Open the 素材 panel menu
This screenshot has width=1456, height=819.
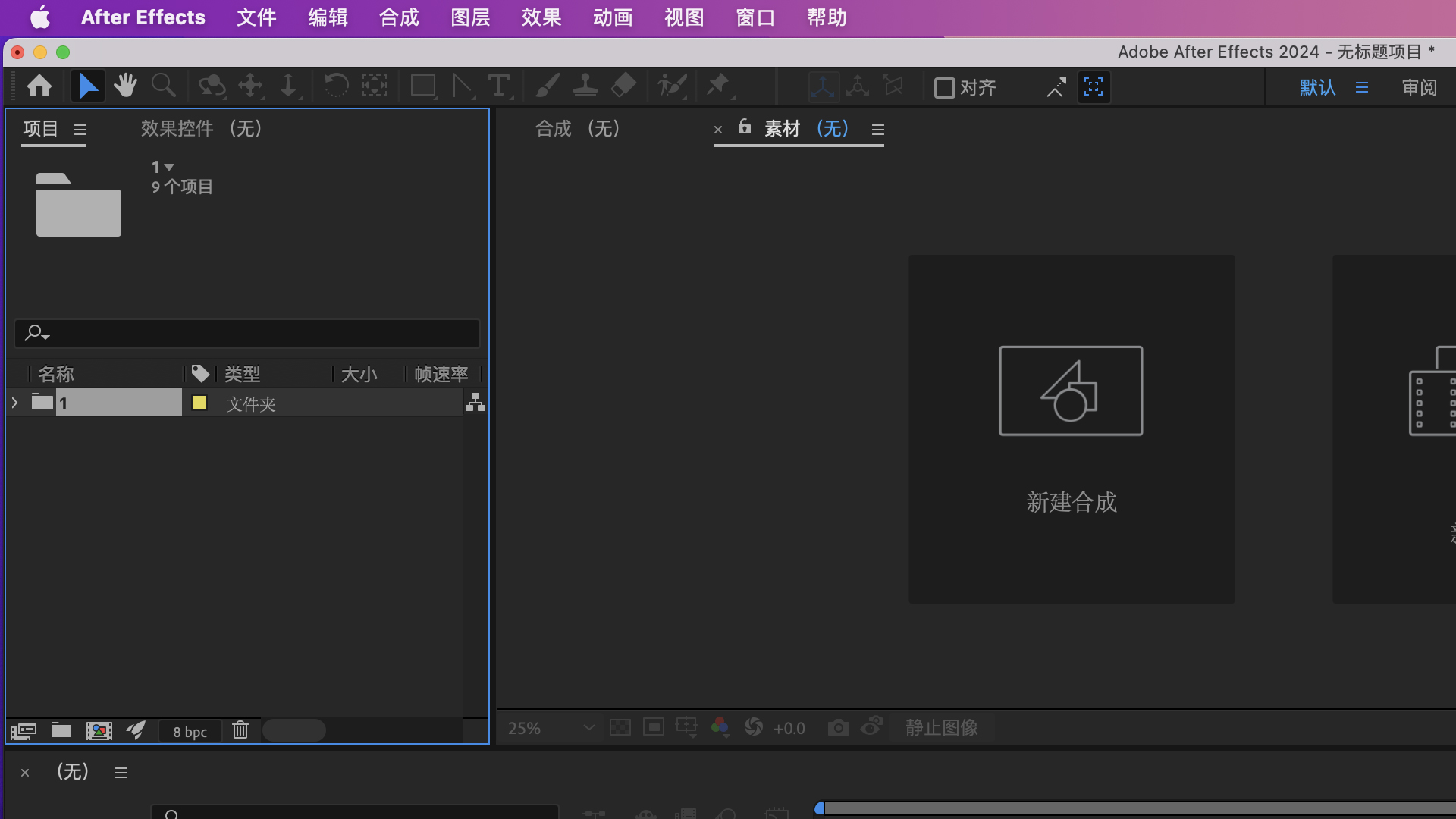[877, 129]
